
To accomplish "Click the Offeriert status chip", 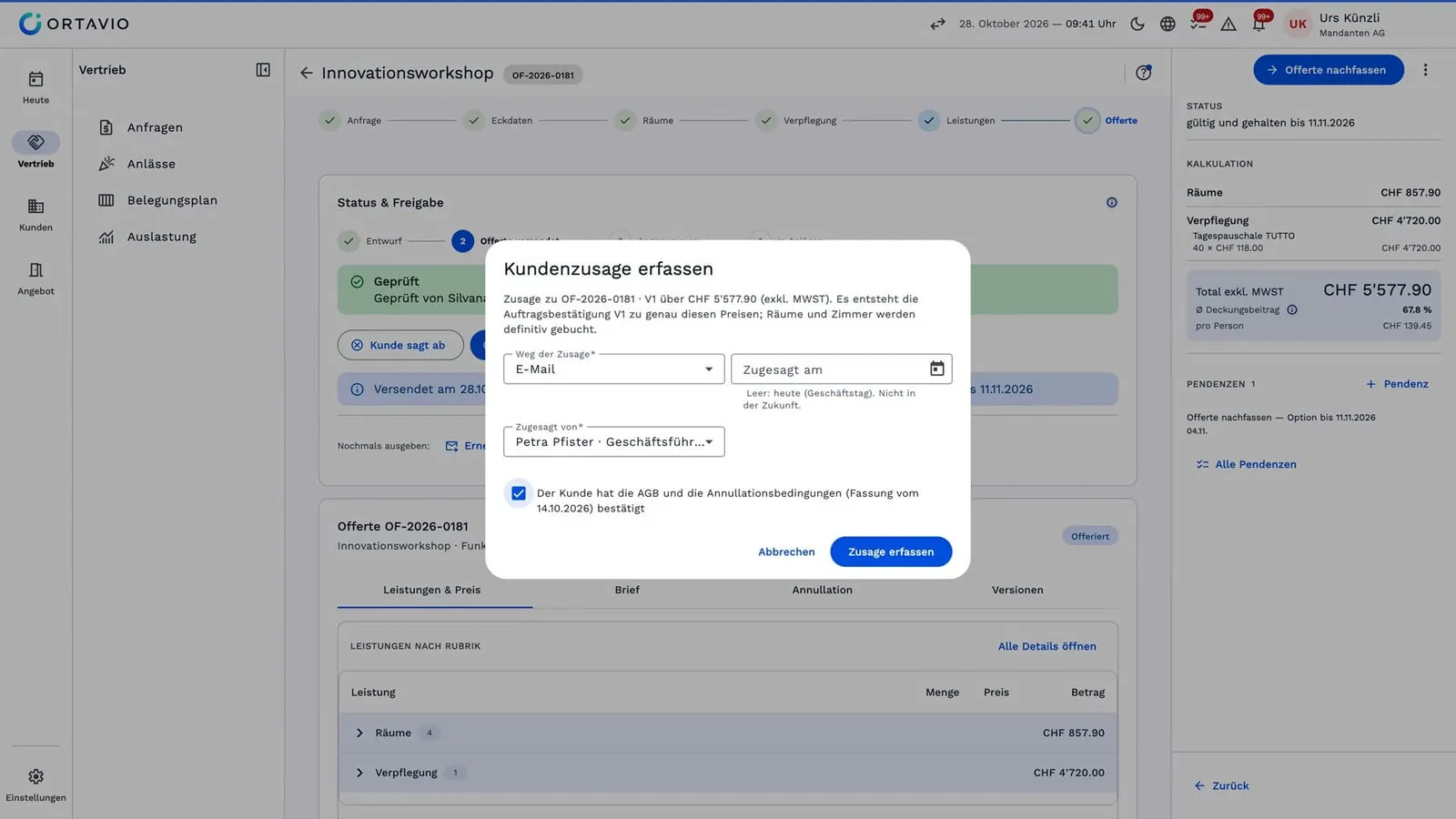I will coord(1089,536).
